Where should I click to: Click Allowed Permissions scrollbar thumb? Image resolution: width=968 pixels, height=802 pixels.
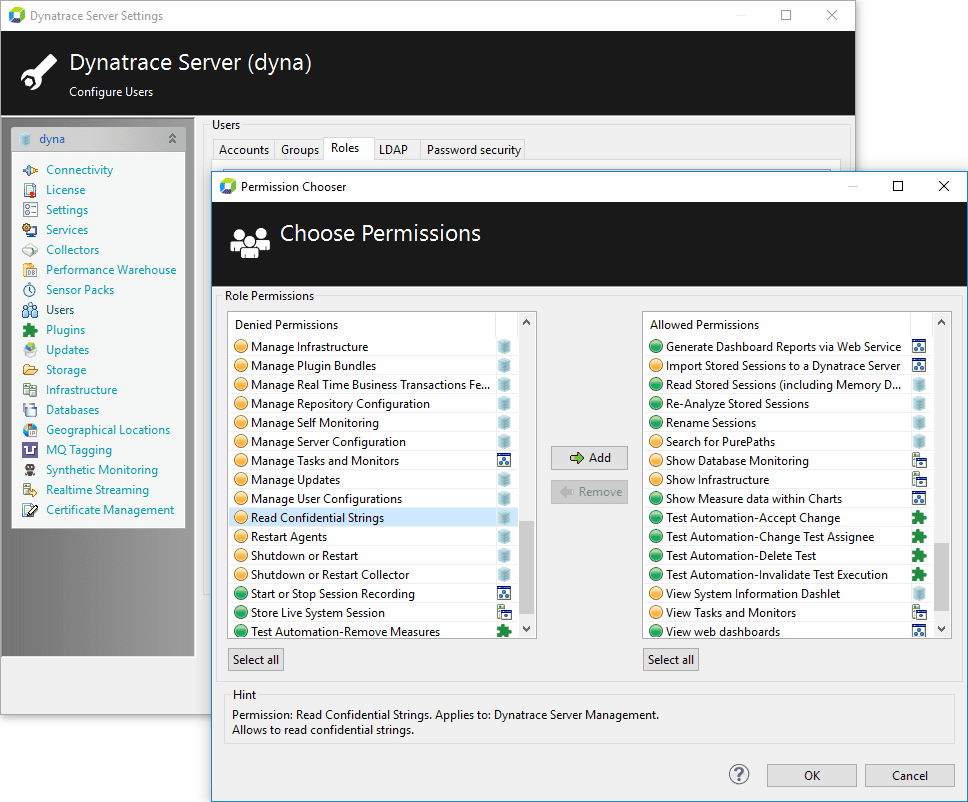pos(941,577)
